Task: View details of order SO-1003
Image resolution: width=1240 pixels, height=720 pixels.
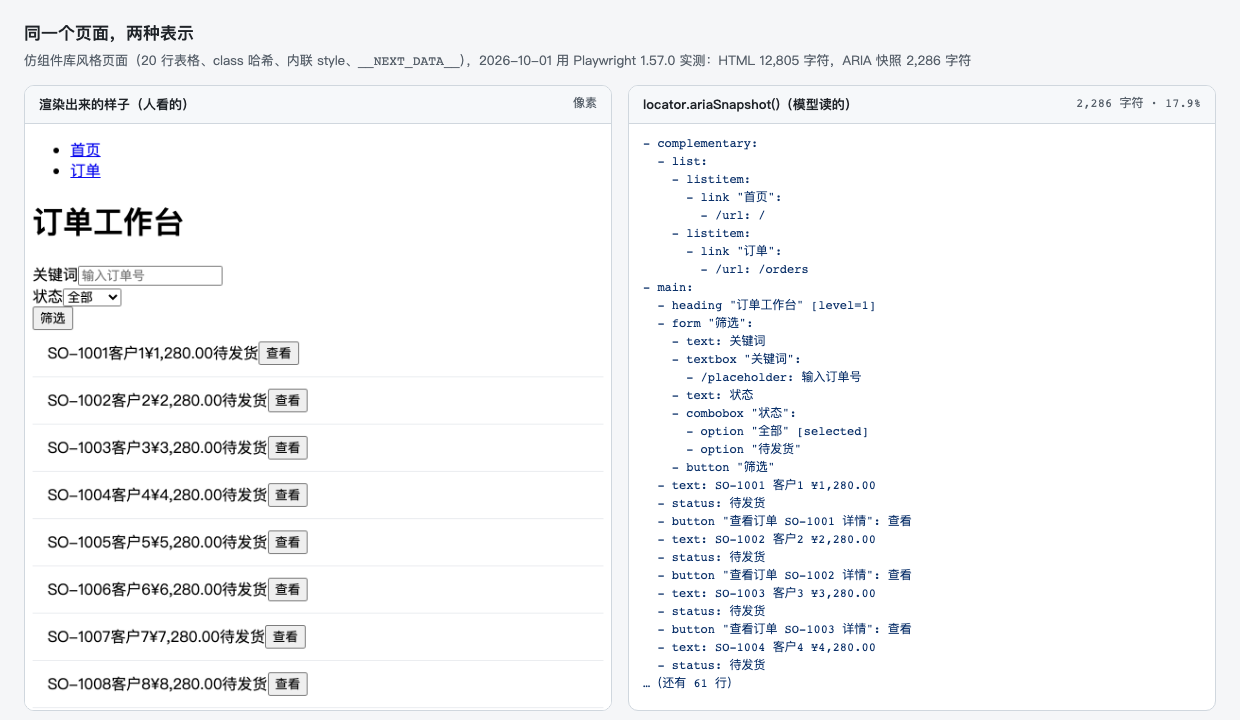Action: [x=288, y=448]
